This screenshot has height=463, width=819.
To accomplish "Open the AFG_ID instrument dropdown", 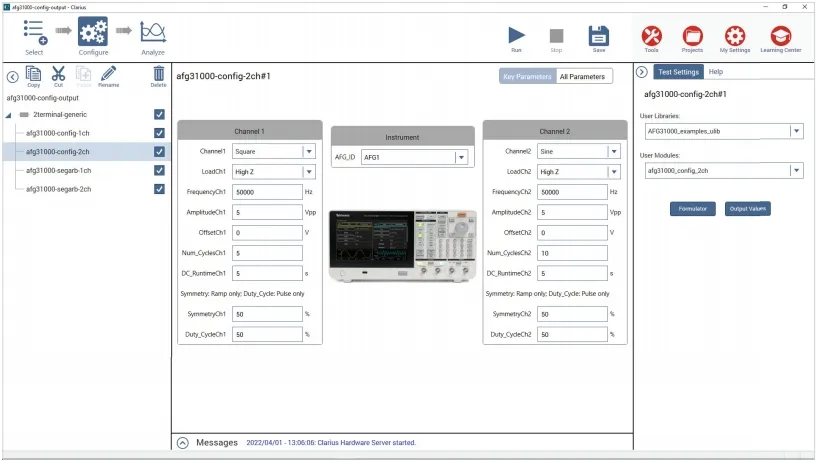I will (461, 157).
